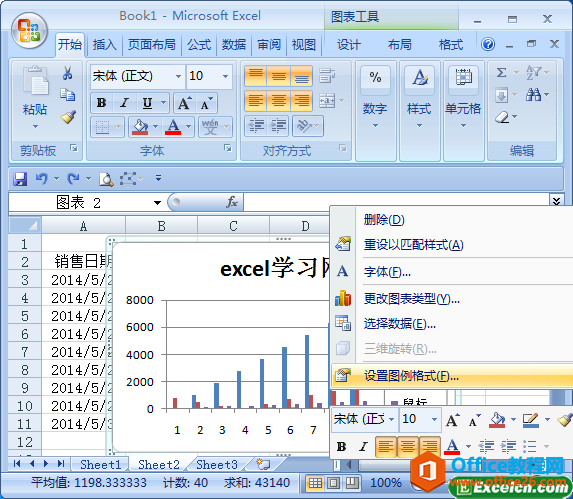573x499 pixels.
Task: Click the Redo arrow icon
Action: click(74, 179)
